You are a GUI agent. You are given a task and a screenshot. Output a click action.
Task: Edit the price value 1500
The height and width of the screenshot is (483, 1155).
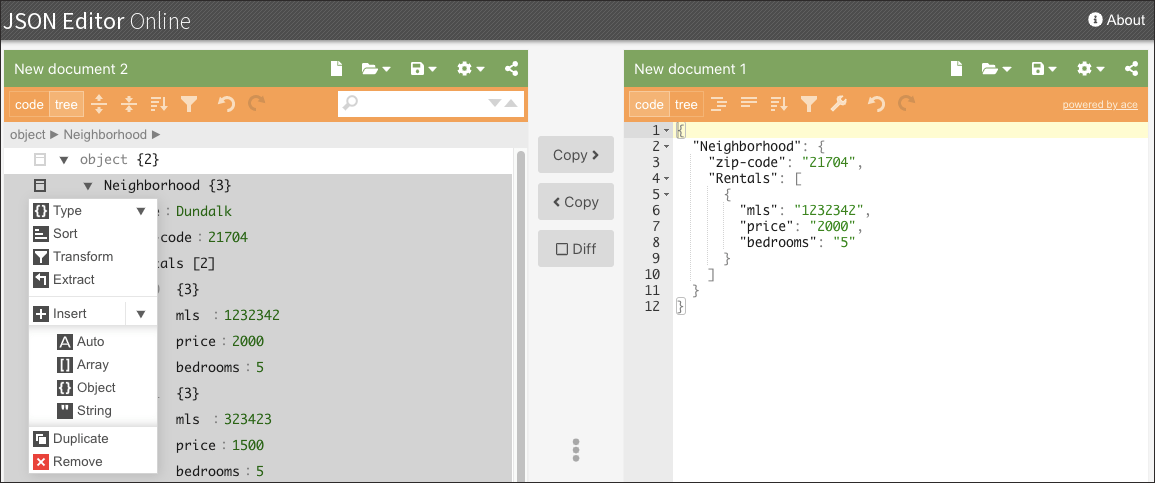coord(248,445)
